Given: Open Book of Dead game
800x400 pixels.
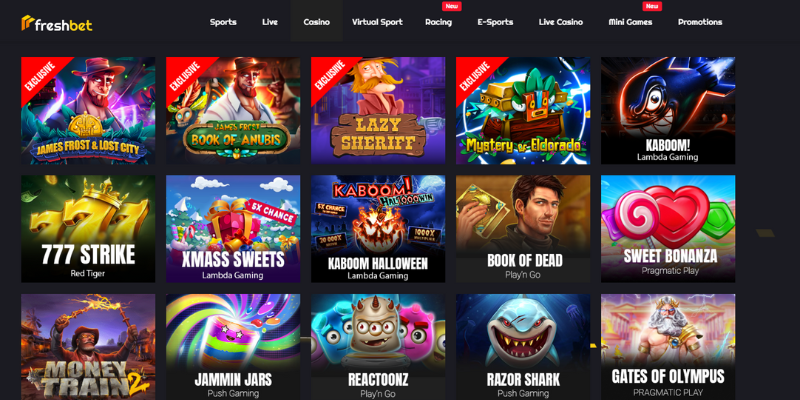Looking at the screenshot, I should (x=523, y=229).
